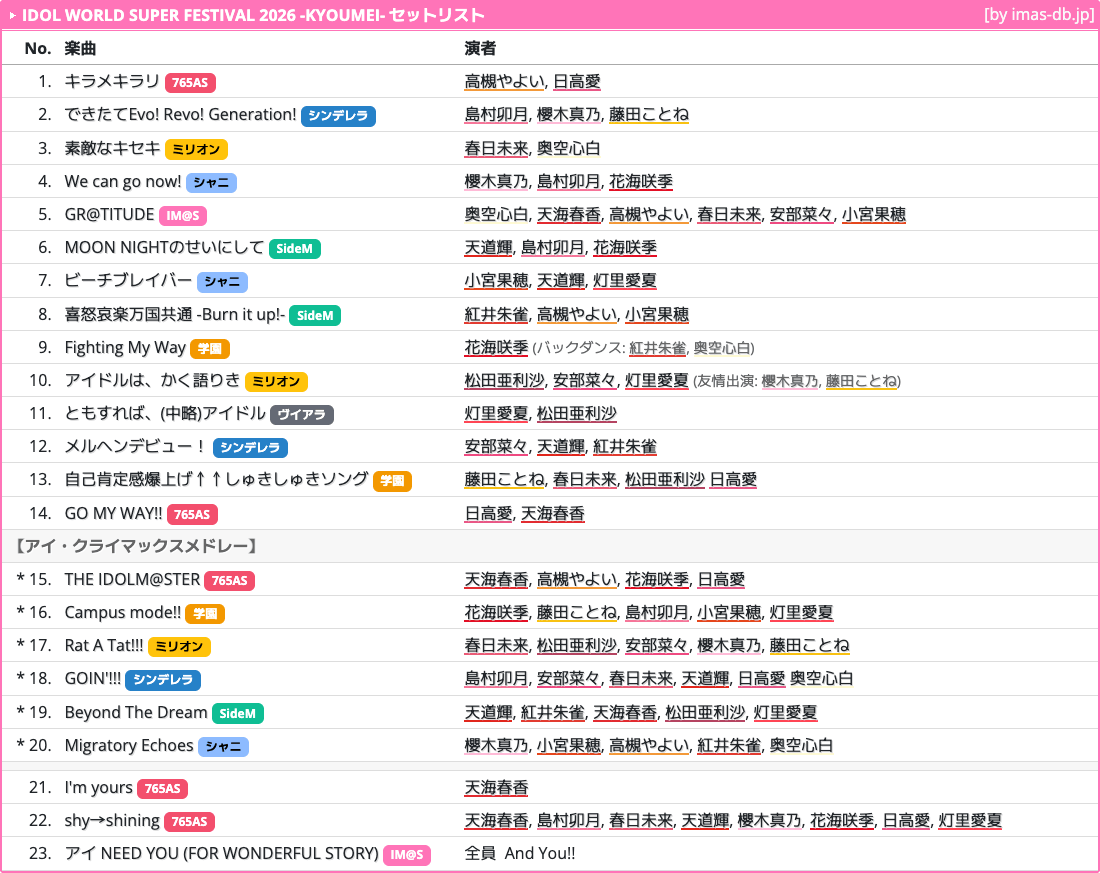Open 花海咲季 link in shy→shining row
Viewport: 1100px width, 873px height.
842,820
